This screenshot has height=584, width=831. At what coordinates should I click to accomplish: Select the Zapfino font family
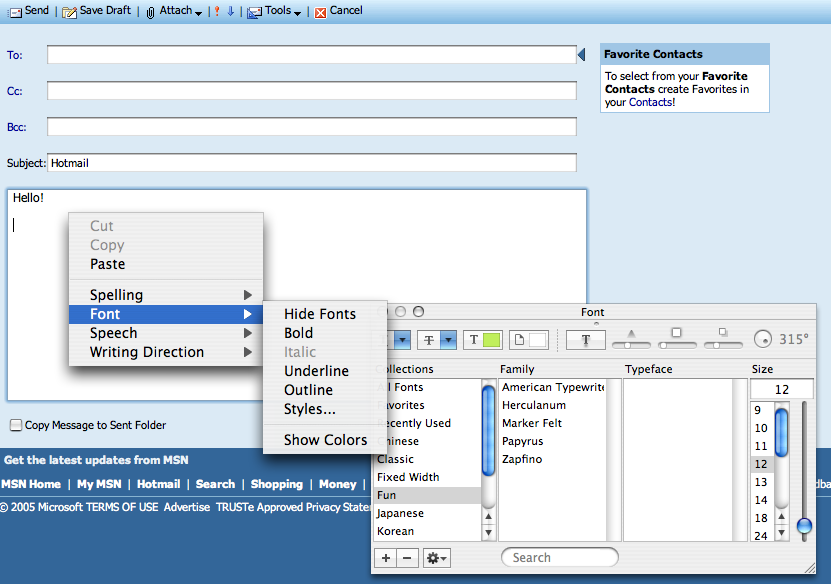coord(553,459)
